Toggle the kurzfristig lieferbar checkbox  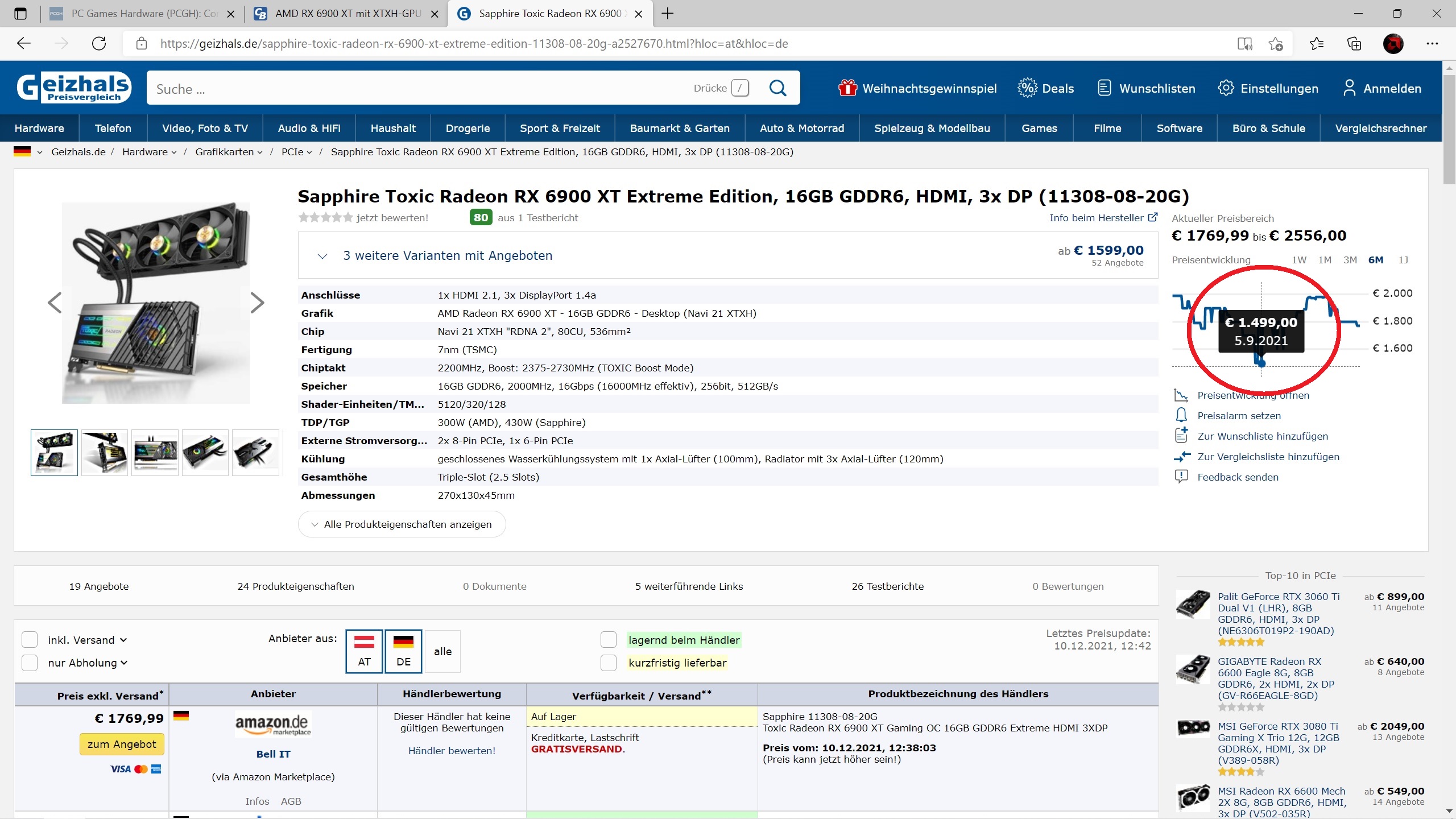pos(609,663)
